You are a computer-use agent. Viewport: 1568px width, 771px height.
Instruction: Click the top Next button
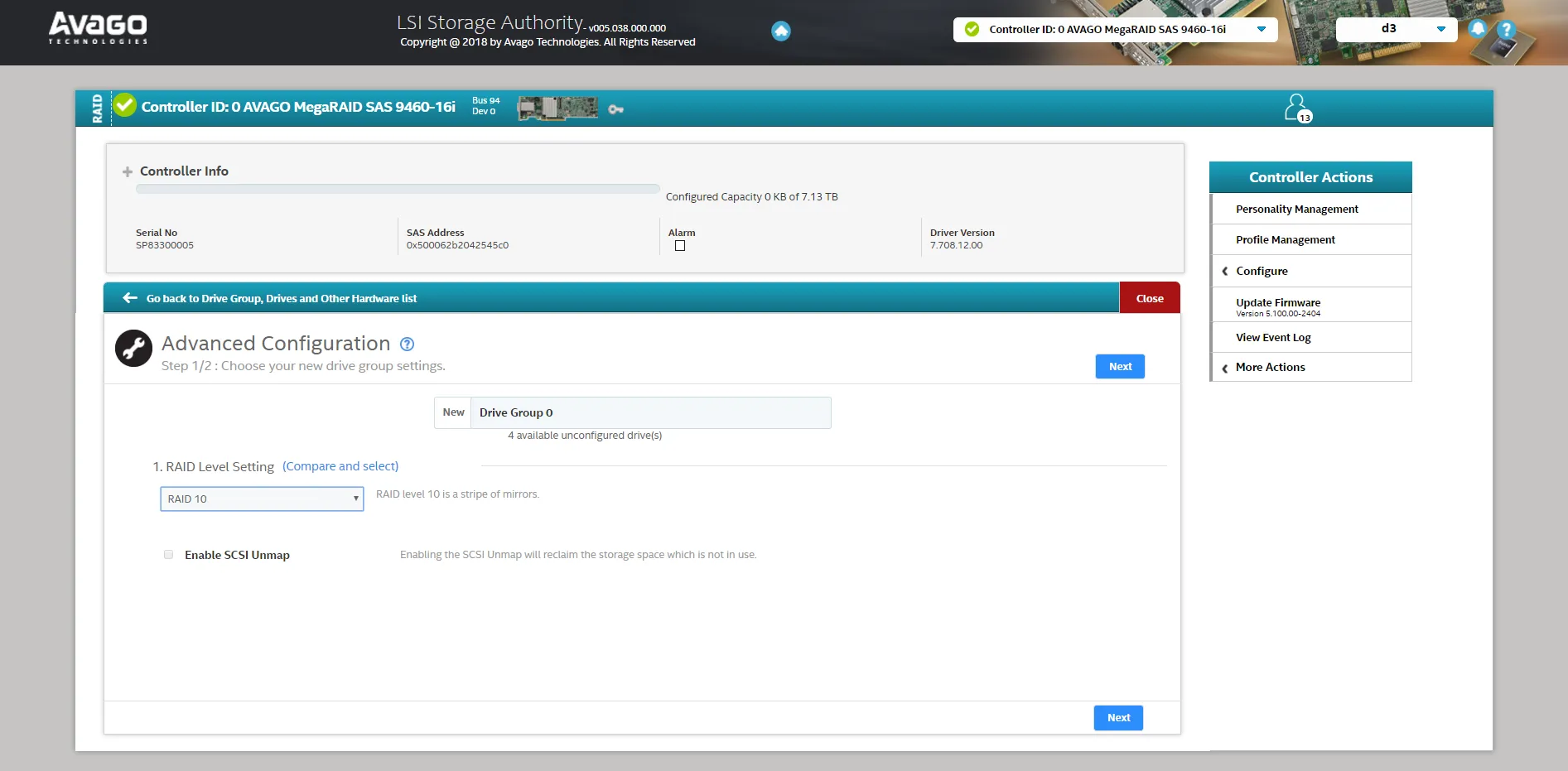click(1119, 367)
